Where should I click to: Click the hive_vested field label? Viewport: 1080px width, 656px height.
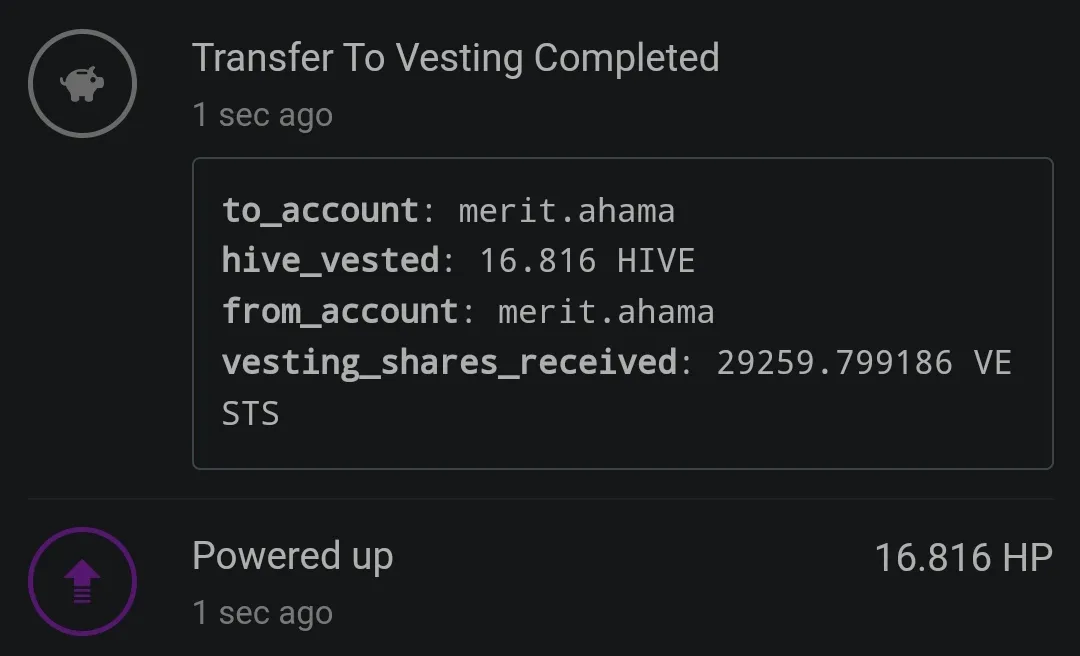click(x=331, y=261)
